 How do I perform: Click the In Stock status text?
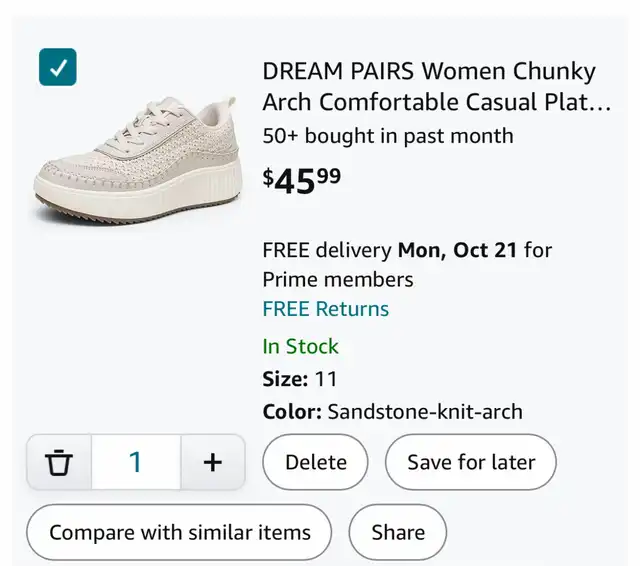point(300,347)
